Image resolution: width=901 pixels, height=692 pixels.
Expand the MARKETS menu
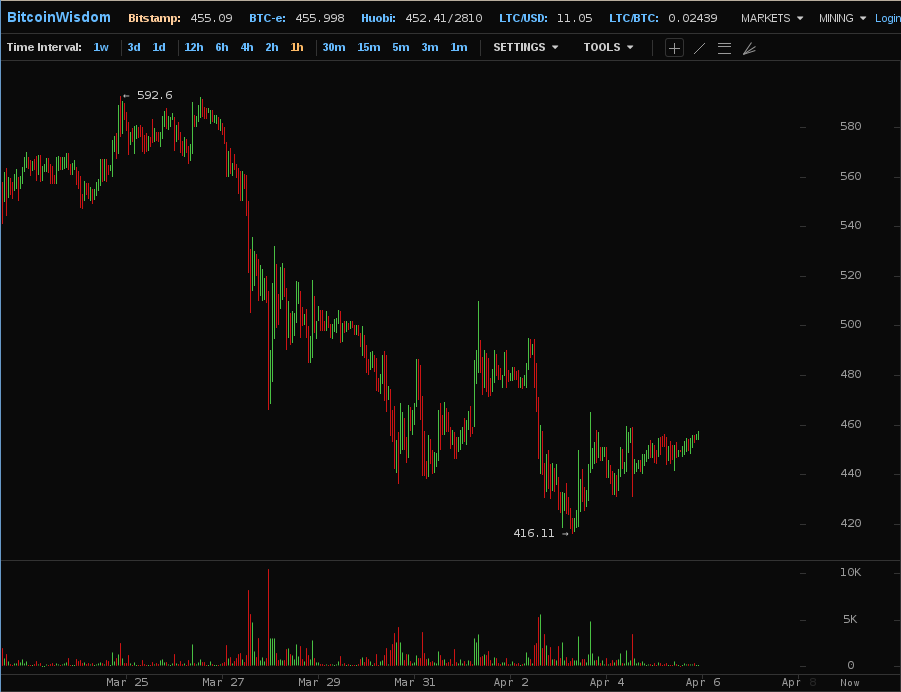772,18
